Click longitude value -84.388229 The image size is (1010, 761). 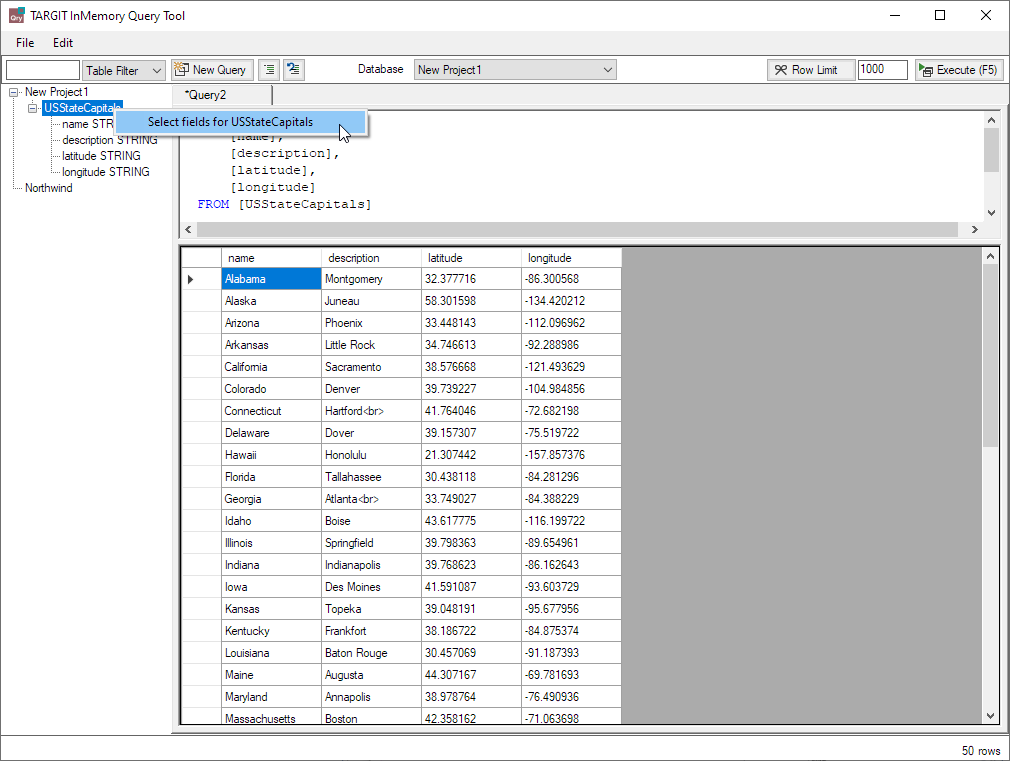point(571,499)
